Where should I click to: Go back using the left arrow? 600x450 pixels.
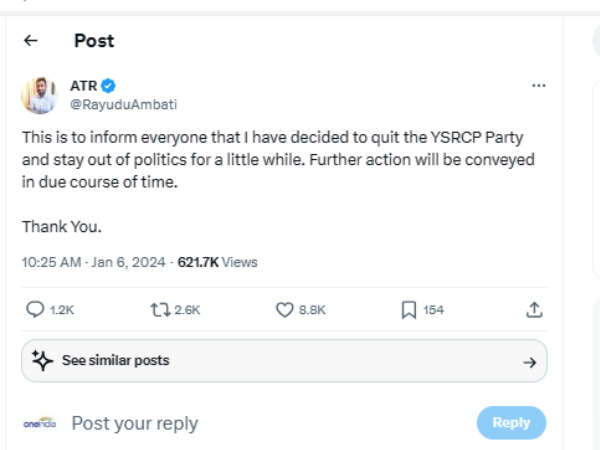(31, 41)
